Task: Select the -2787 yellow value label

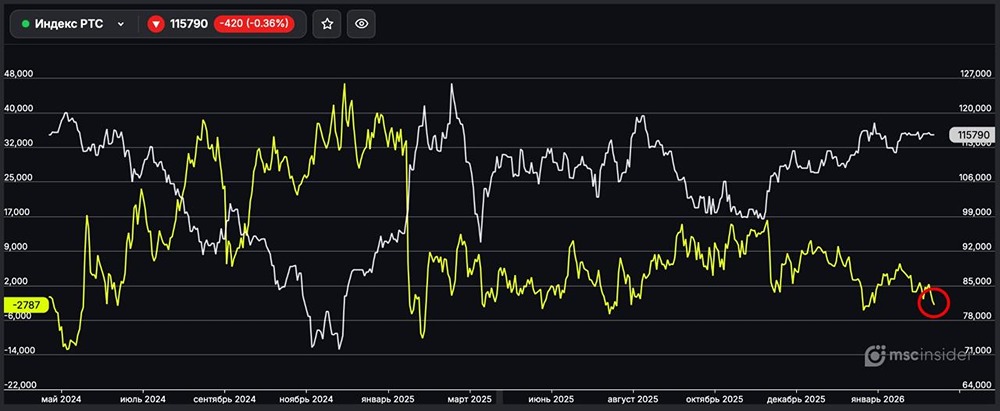Action: [25, 305]
